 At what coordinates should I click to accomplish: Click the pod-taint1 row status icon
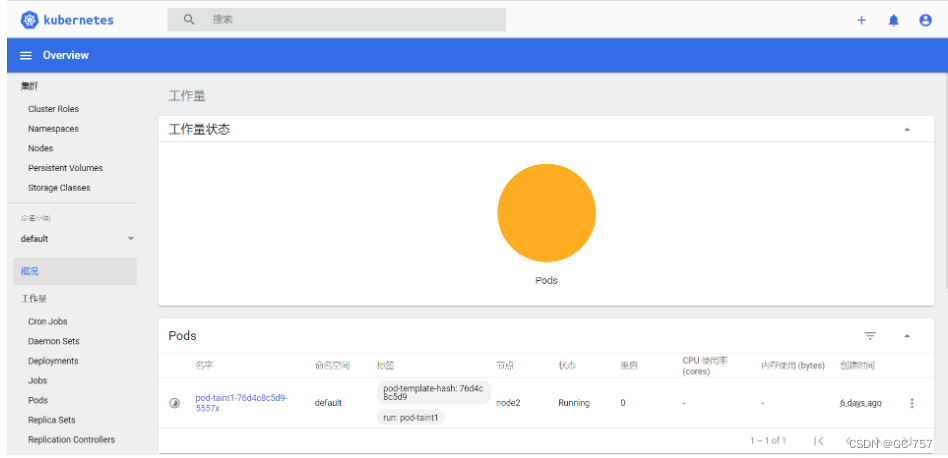click(x=175, y=403)
